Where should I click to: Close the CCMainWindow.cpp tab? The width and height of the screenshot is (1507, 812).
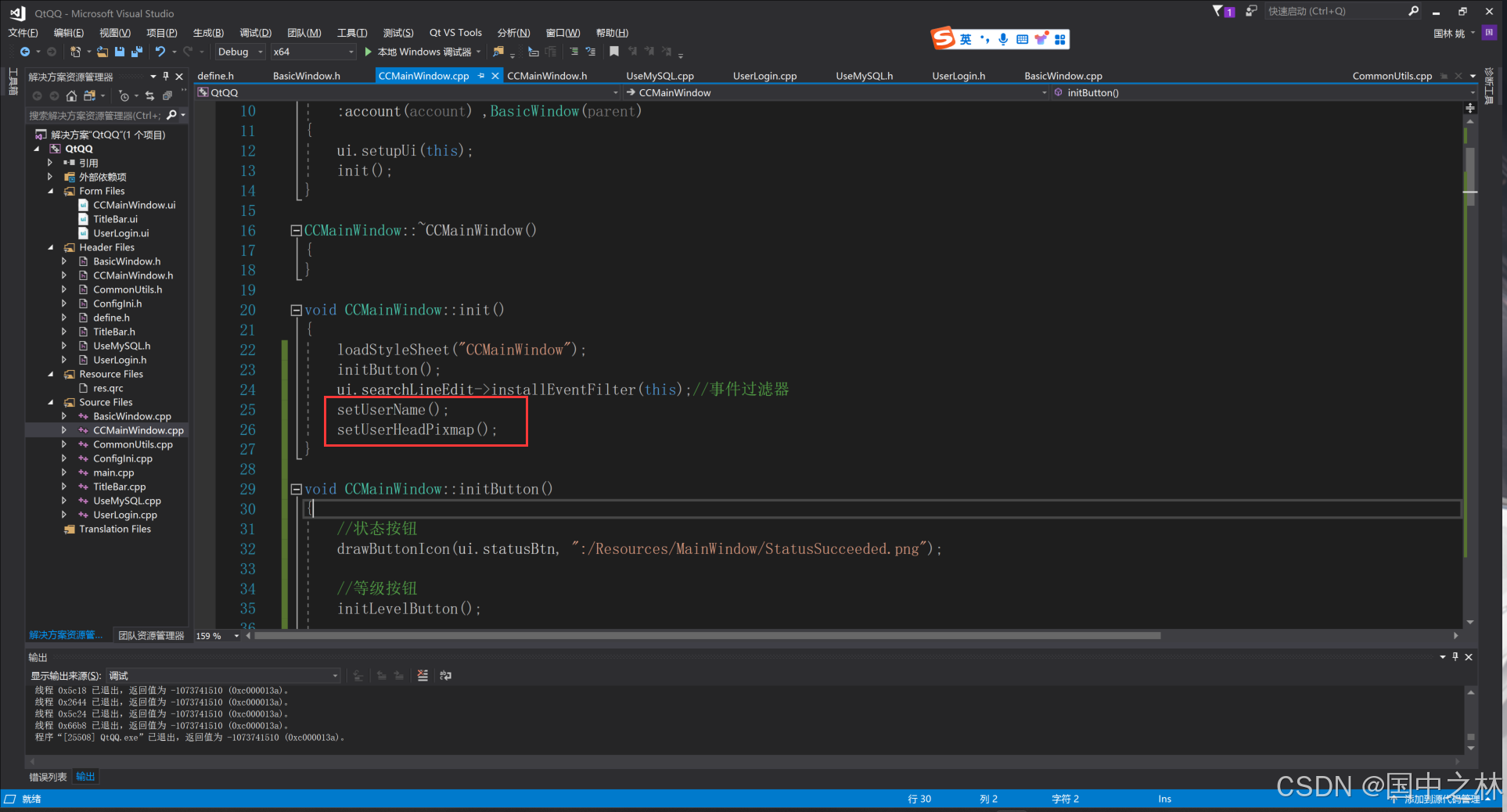point(495,76)
